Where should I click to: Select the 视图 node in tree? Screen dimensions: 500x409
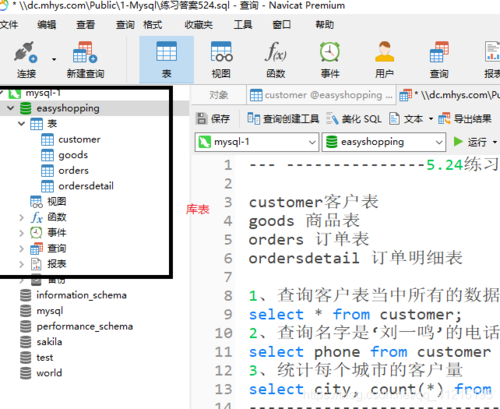(x=56, y=201)
